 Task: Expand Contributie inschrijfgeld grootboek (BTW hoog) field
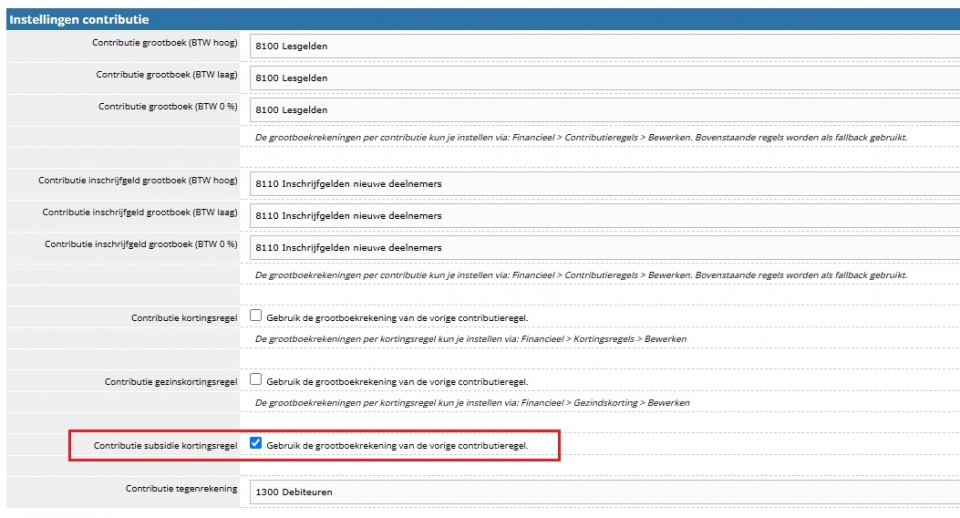click(x=600, y=184)
